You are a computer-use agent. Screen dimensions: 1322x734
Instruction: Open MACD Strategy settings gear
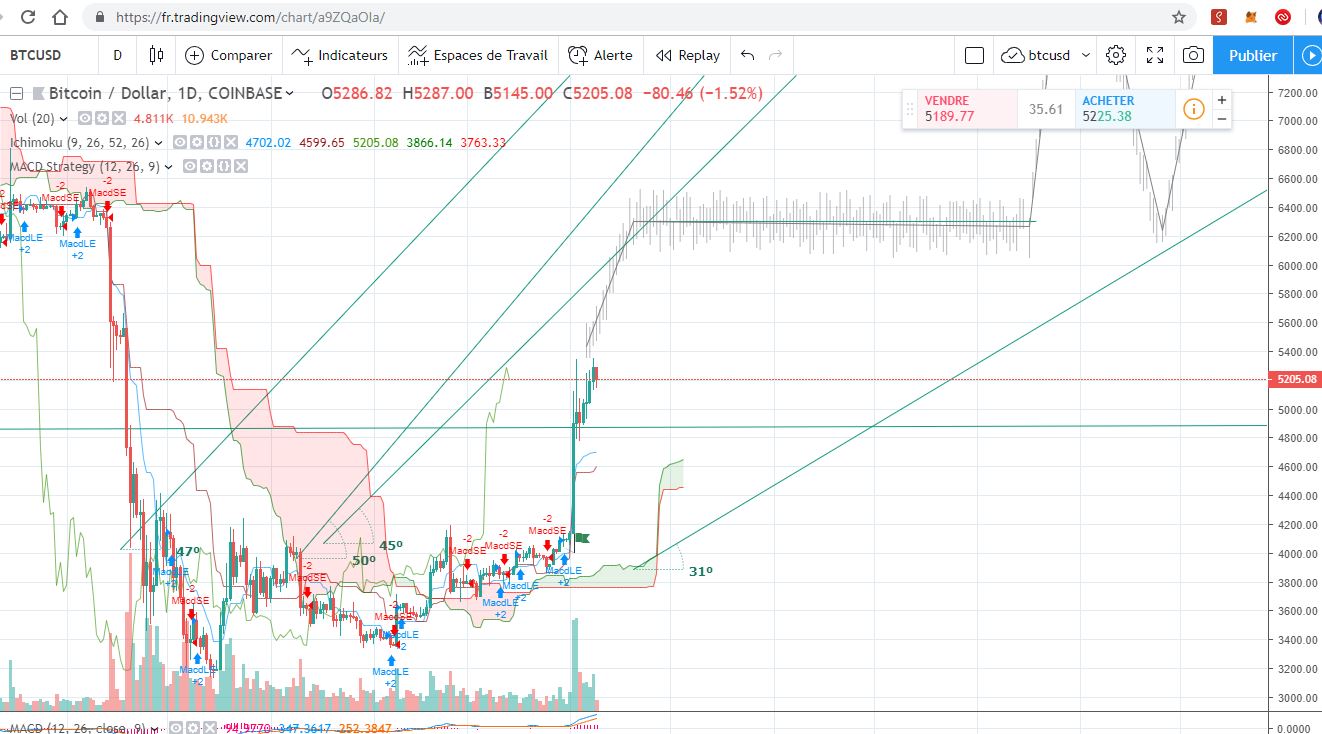pos(207,166)
